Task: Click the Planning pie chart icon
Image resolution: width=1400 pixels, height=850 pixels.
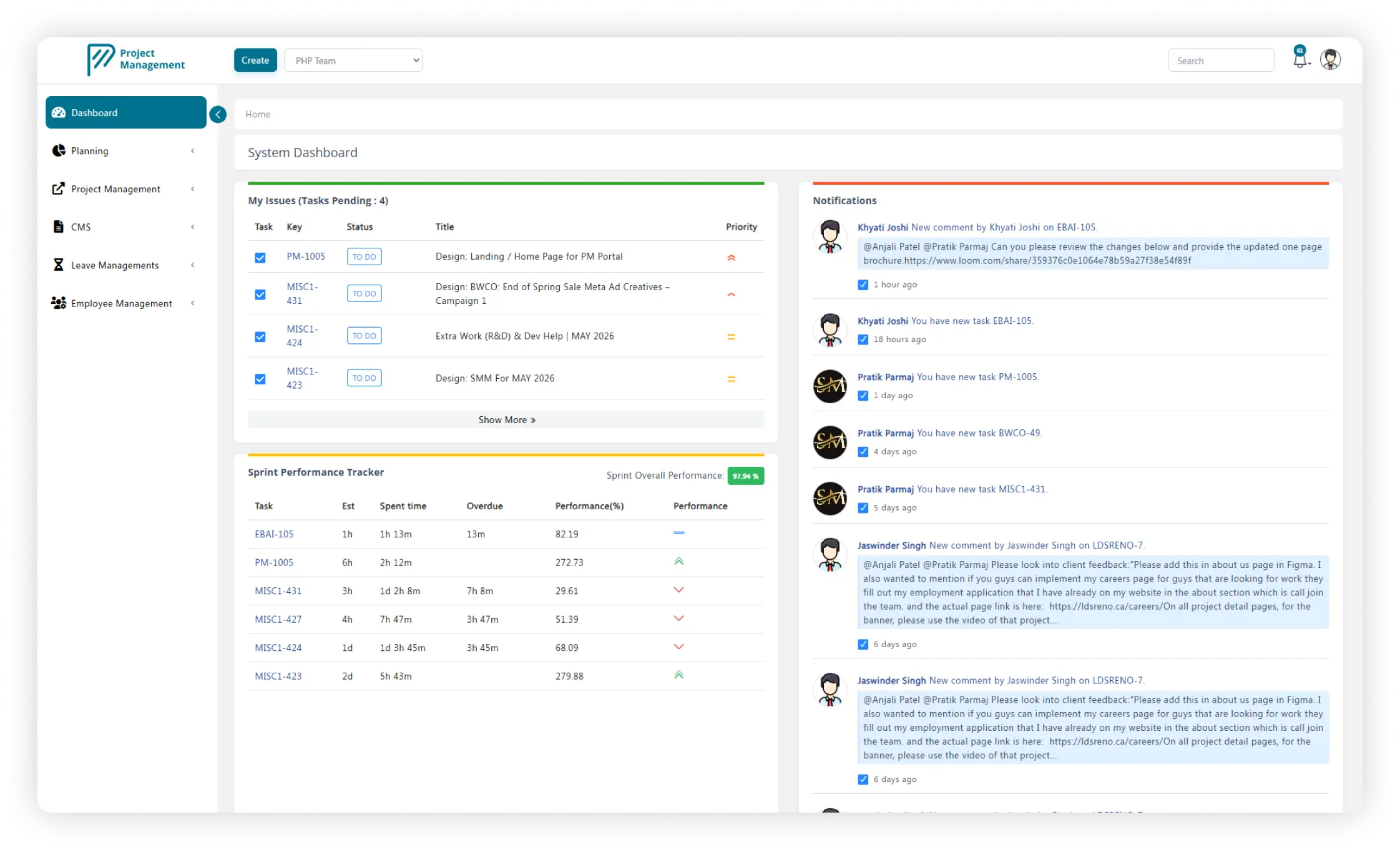Action: [59, 150]
